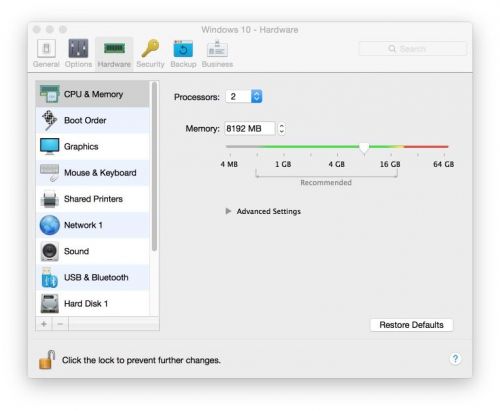Click the lock to prevent changes

point(47,360)
